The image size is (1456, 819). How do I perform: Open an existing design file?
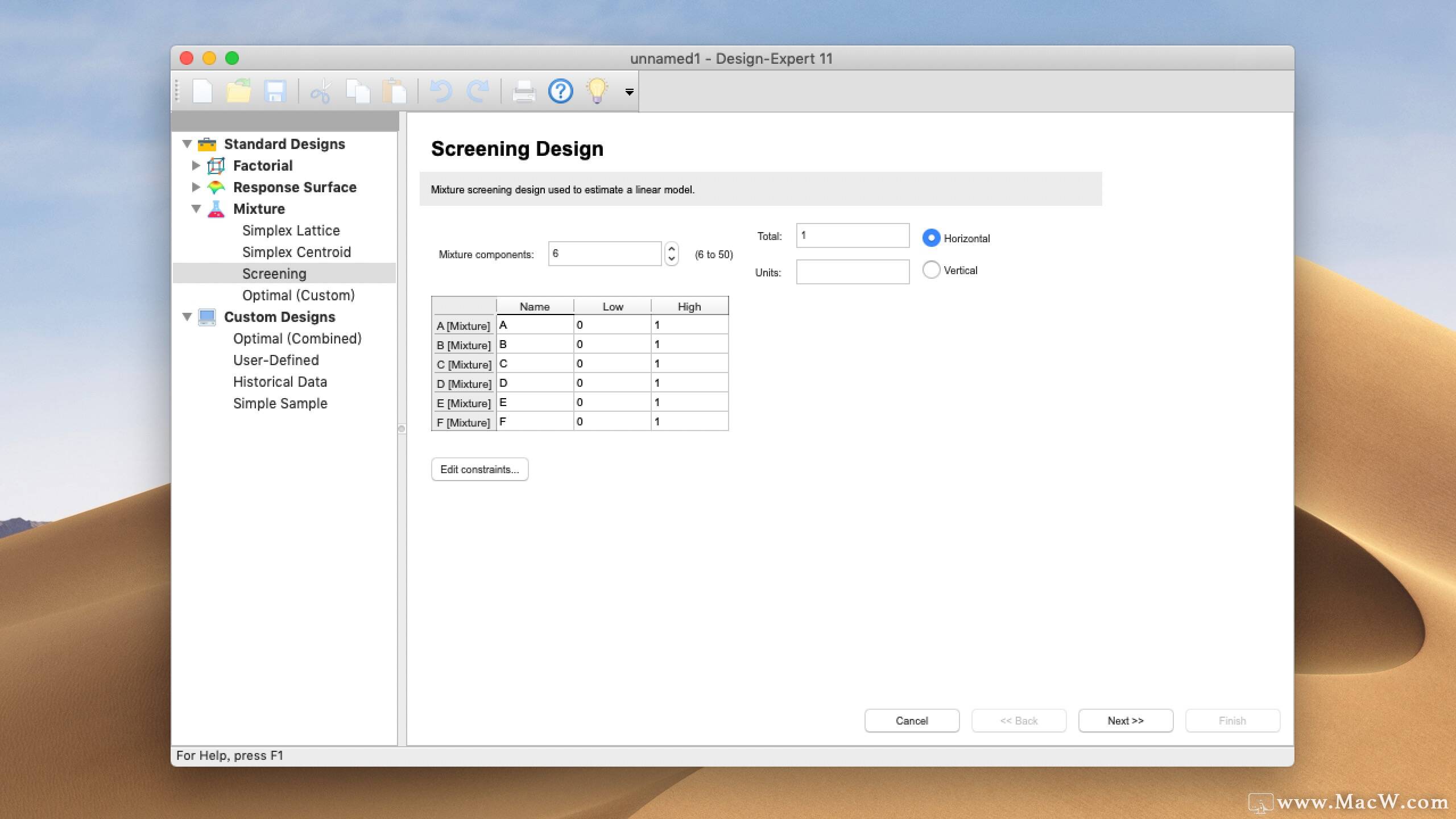239,91
